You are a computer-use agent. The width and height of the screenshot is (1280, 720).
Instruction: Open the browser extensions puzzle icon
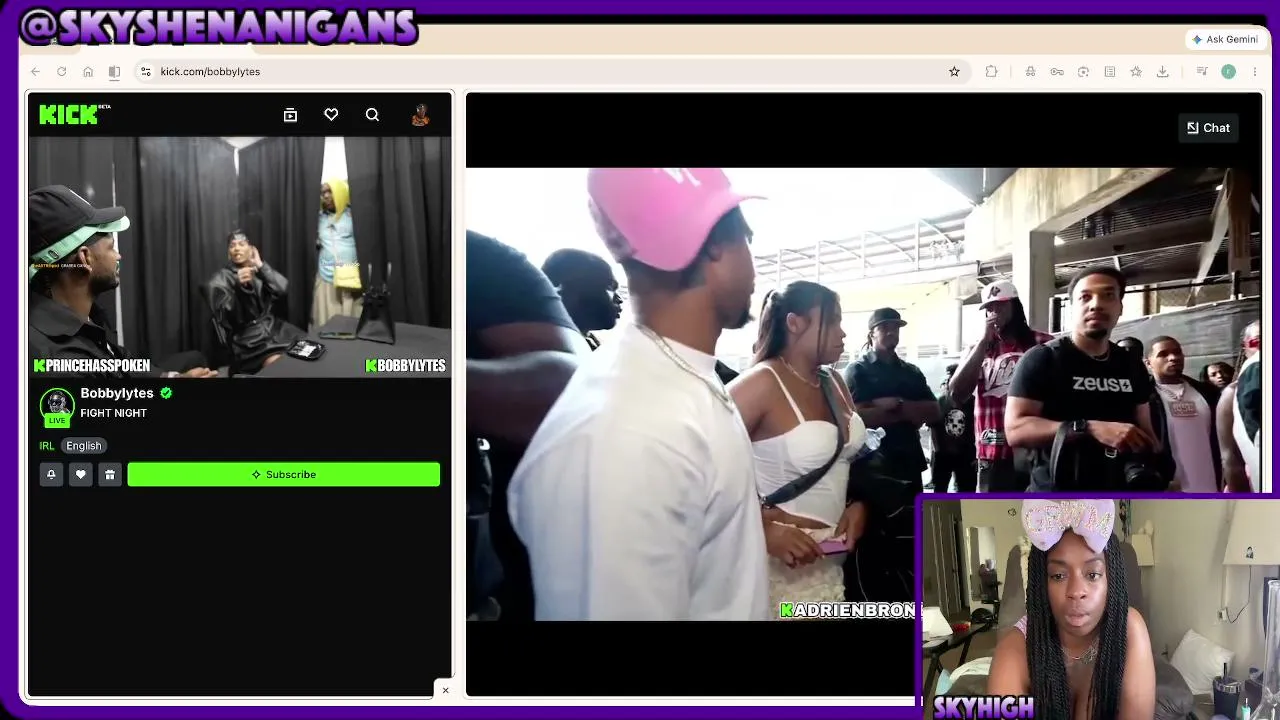pos(991,72)
